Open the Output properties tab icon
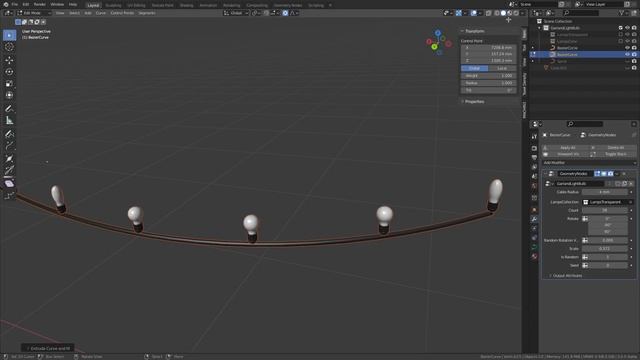 click(x=534, y=158)
